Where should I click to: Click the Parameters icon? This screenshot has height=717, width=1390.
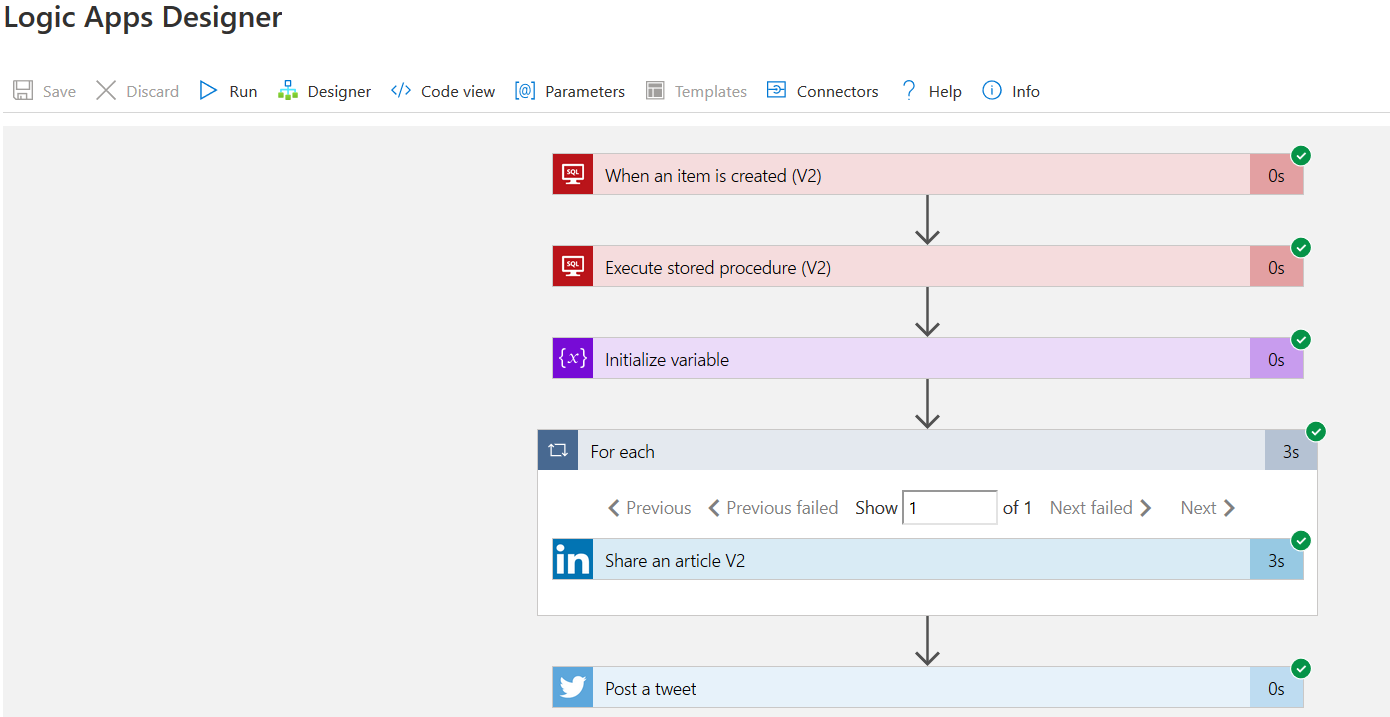click(x=525, y=91)
